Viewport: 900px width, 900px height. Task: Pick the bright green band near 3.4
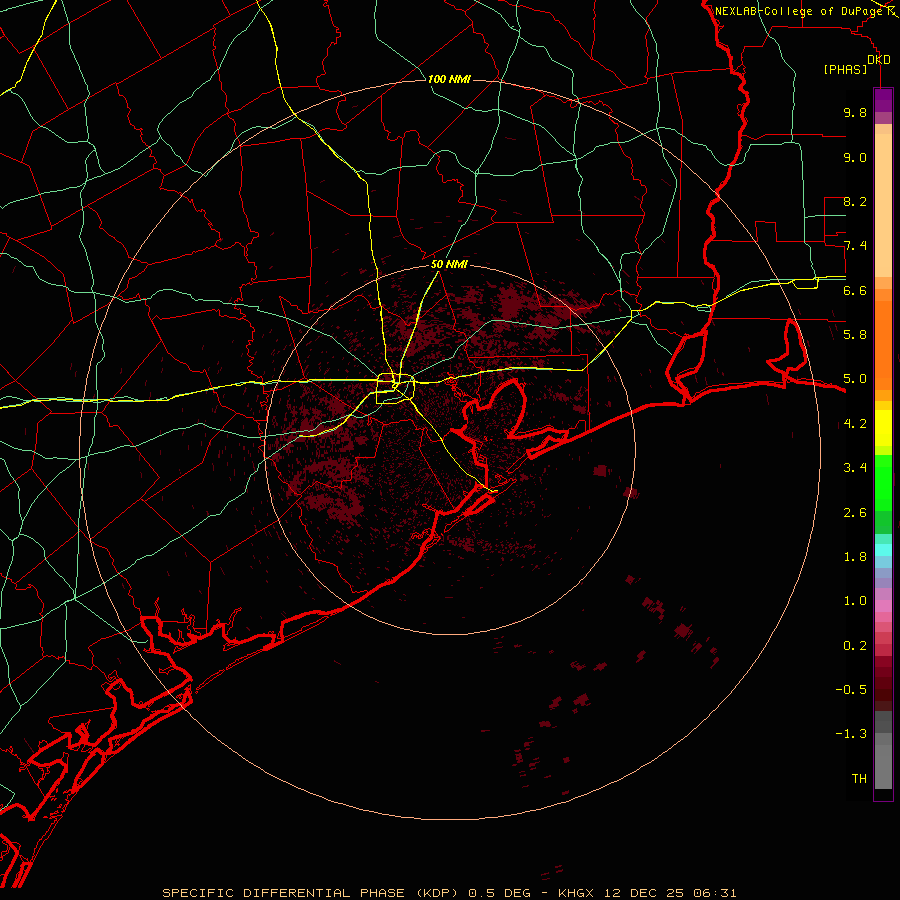pyautogui.click(x=883, y=482)
